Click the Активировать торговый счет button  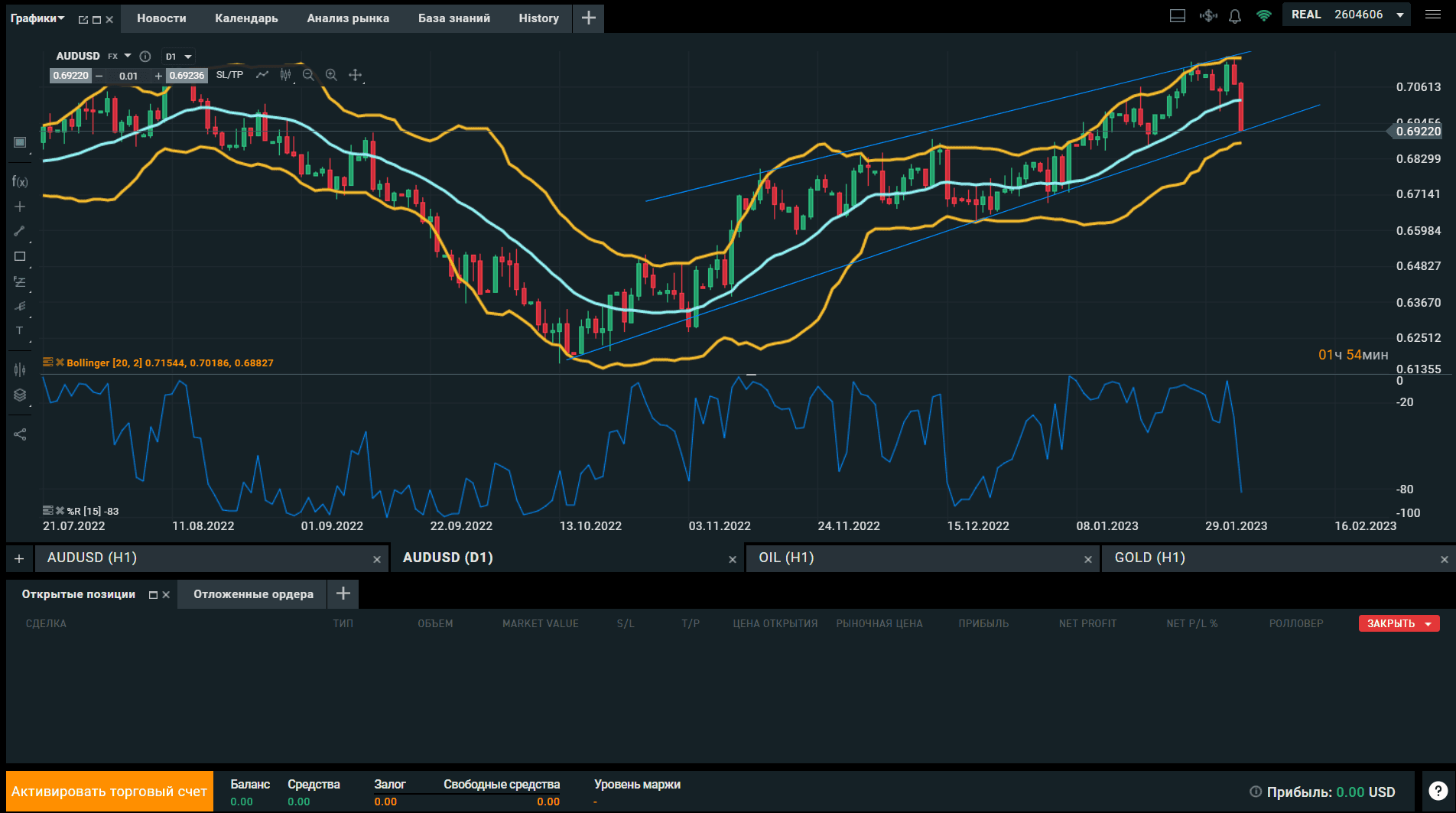(x=109, y=792)
